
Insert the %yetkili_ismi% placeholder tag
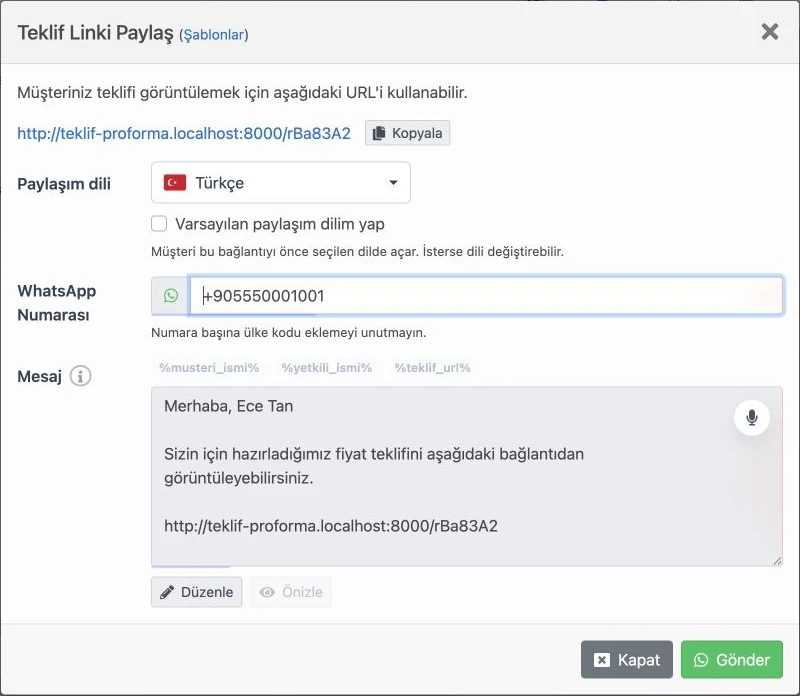click(327, 368)
